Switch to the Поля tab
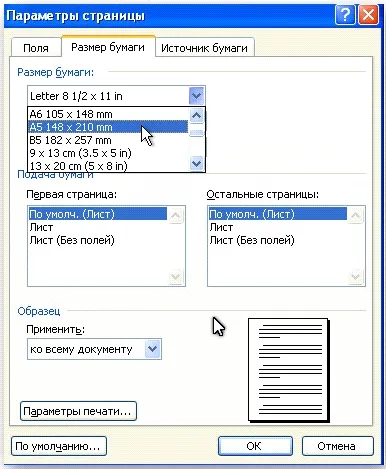Screen dimensions: 386x469 pos(36,48)
